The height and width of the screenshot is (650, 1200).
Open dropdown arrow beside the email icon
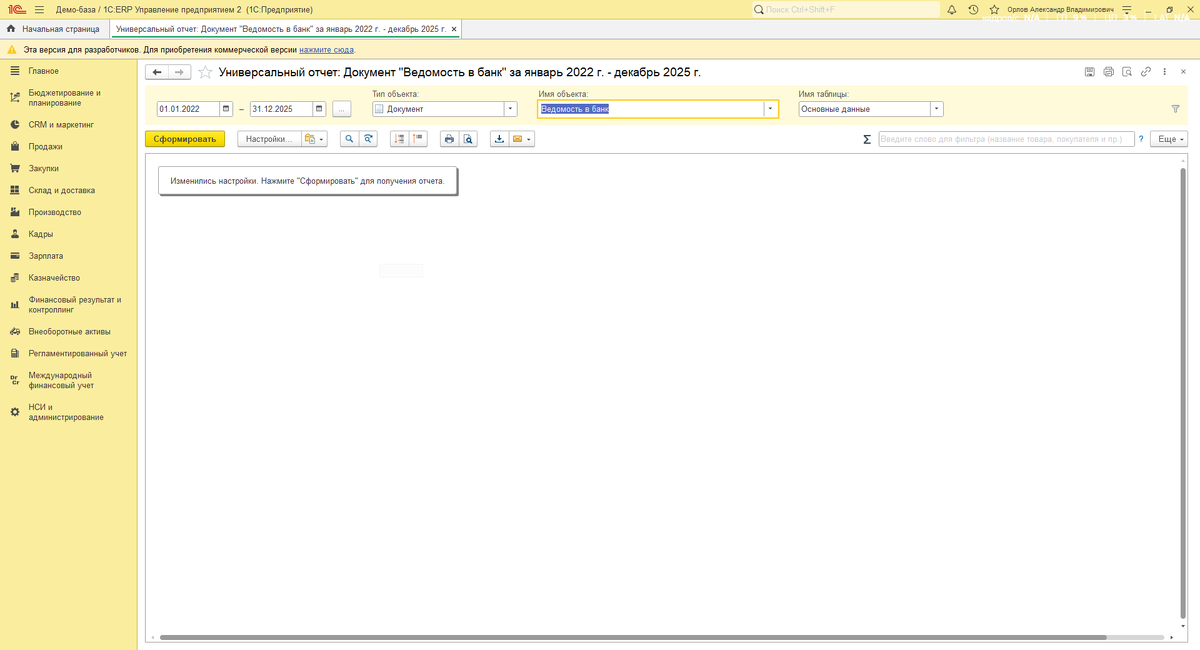(530, 139)
